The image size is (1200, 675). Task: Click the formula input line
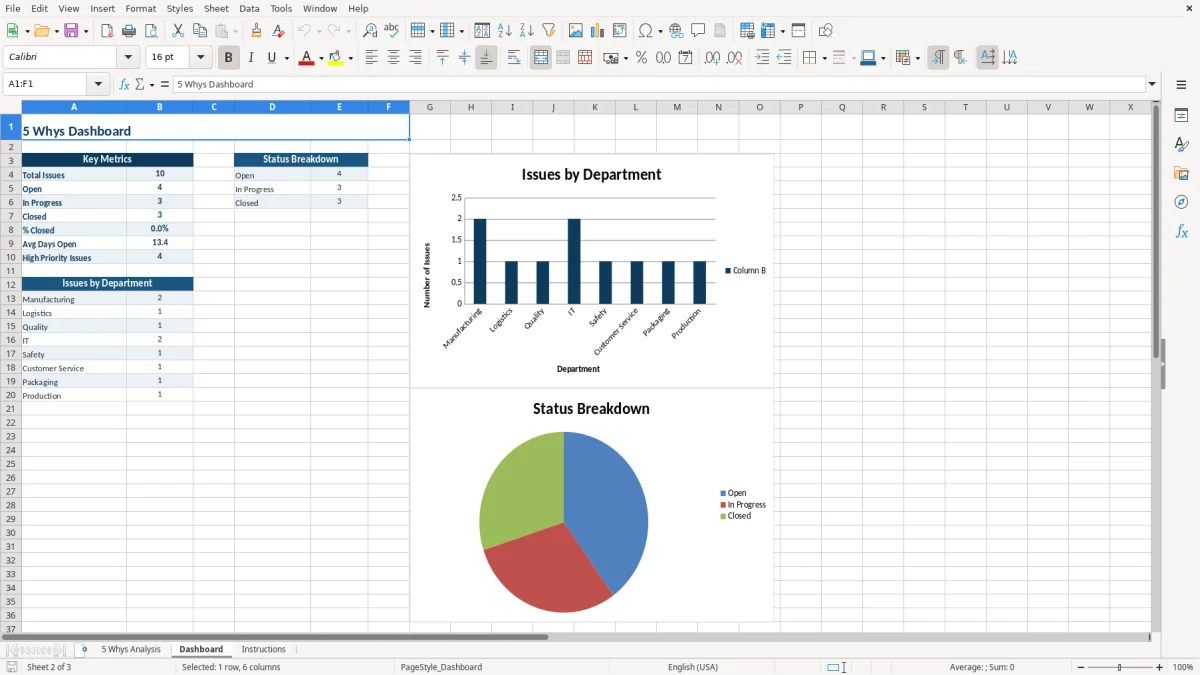[659, 84]
